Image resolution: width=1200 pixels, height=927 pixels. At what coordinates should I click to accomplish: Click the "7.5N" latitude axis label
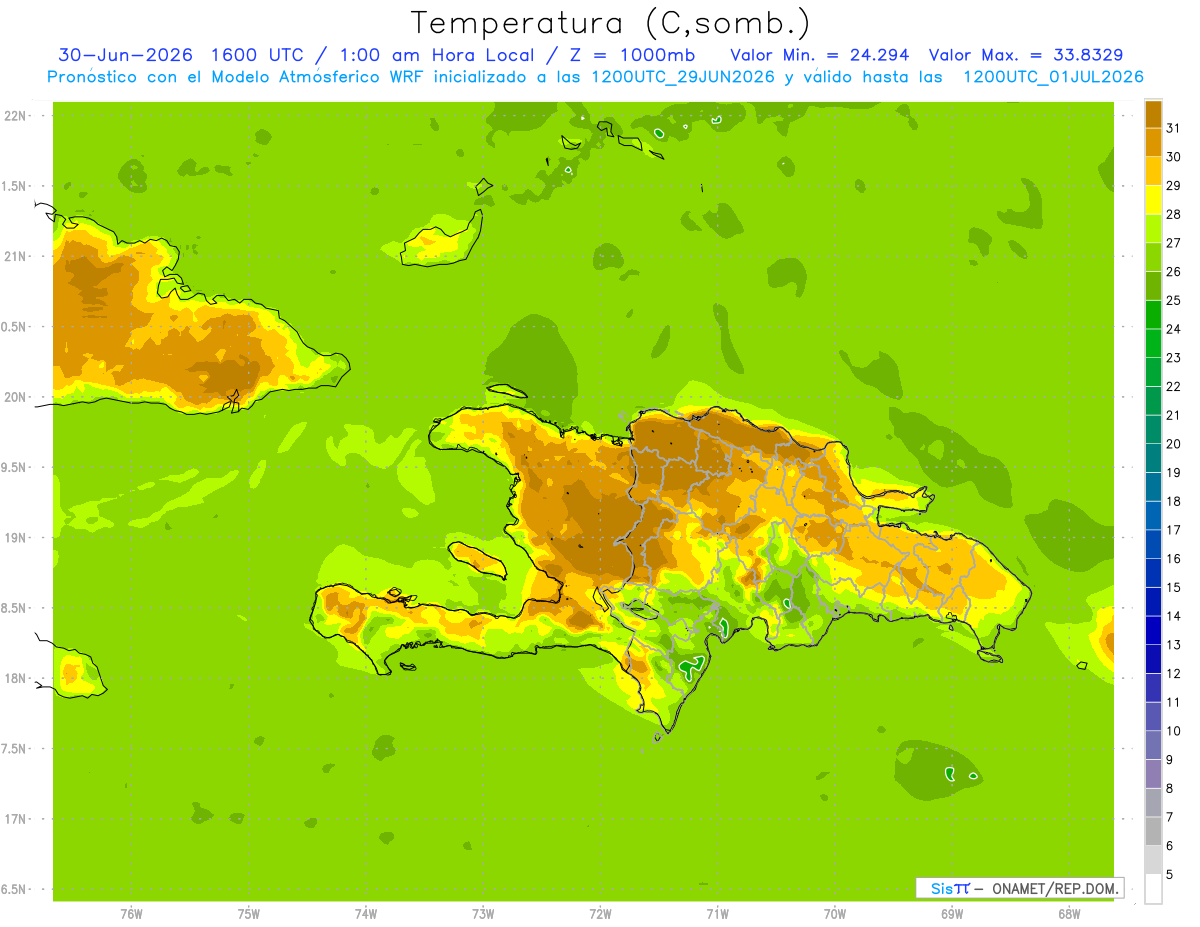15,748
